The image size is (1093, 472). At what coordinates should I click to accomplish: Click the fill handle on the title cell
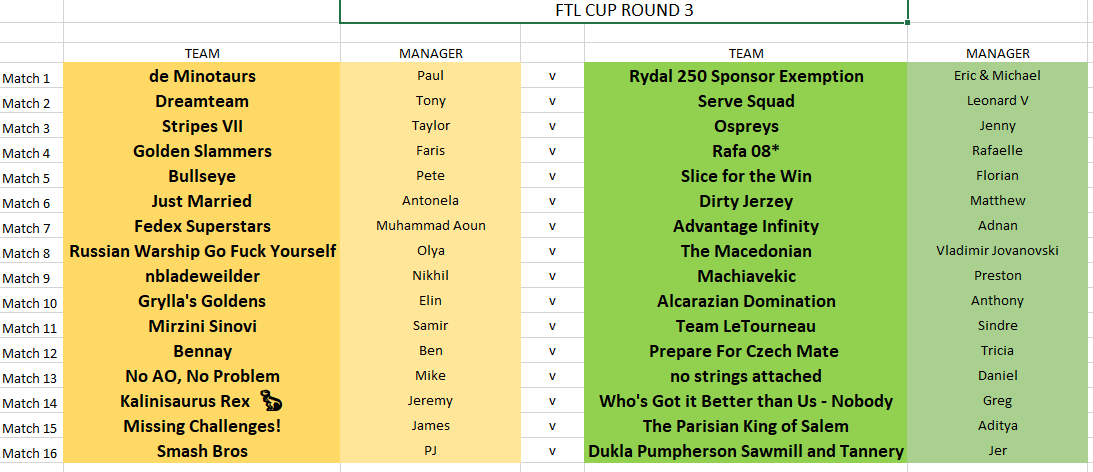908,22
